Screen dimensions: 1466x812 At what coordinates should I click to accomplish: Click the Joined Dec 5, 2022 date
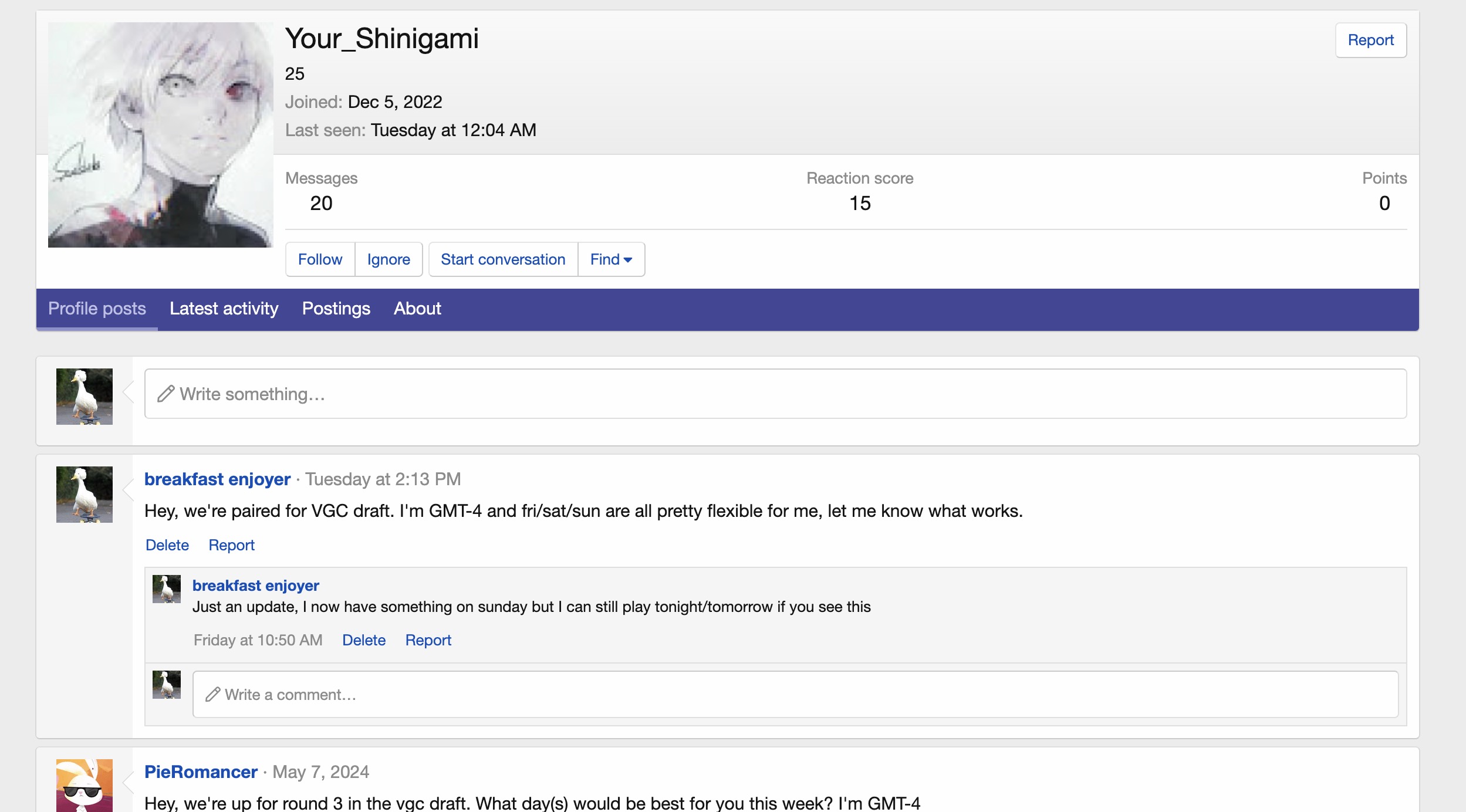coord(394,101)
